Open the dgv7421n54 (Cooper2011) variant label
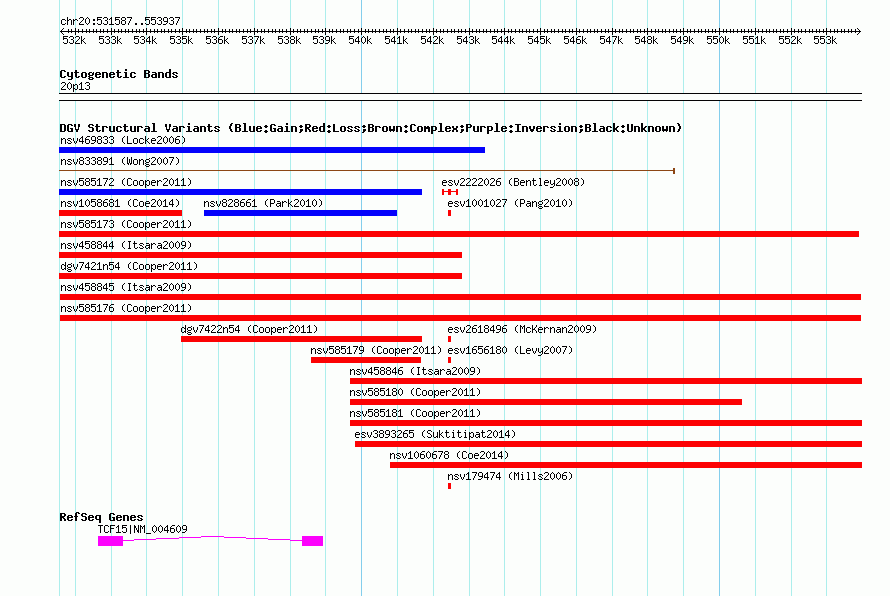 click(129, 266)
